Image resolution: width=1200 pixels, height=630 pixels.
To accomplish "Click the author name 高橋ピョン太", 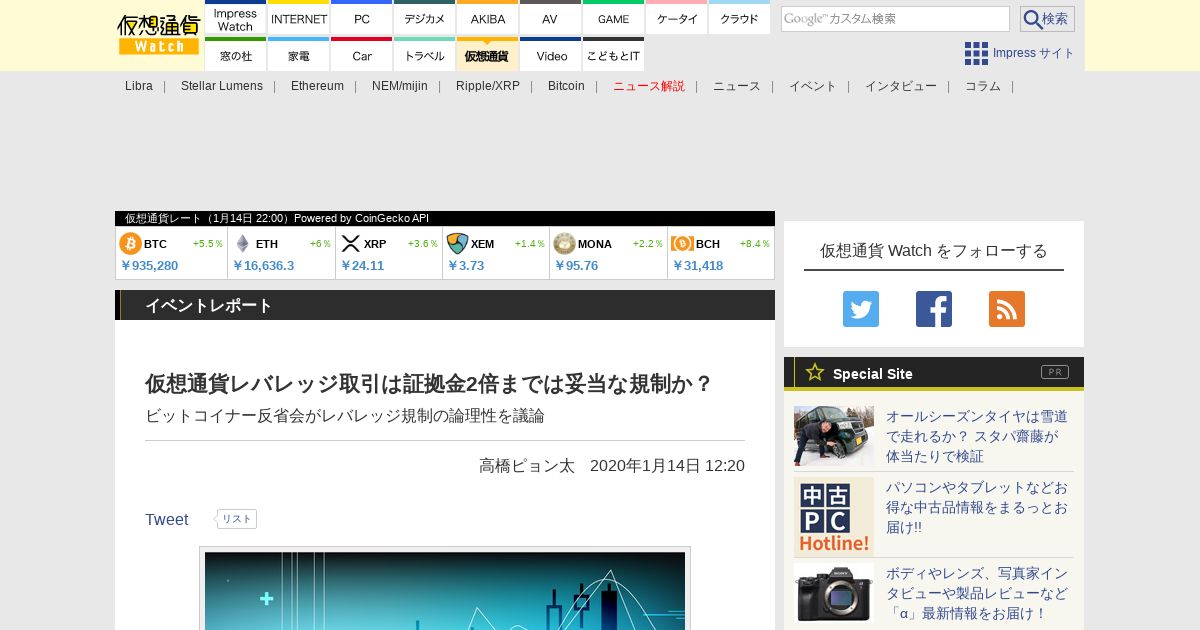I will pyautogui.click(x=527, y=466).
